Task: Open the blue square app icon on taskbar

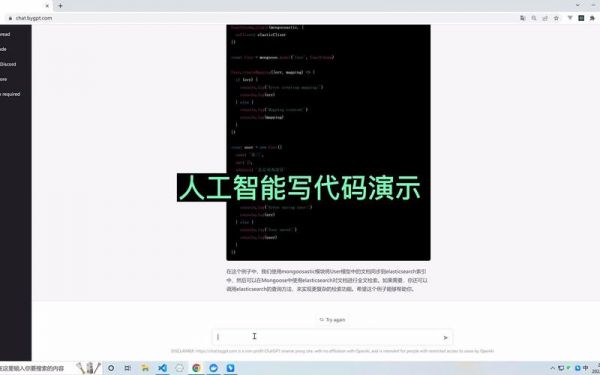Action: coord(231,368)
